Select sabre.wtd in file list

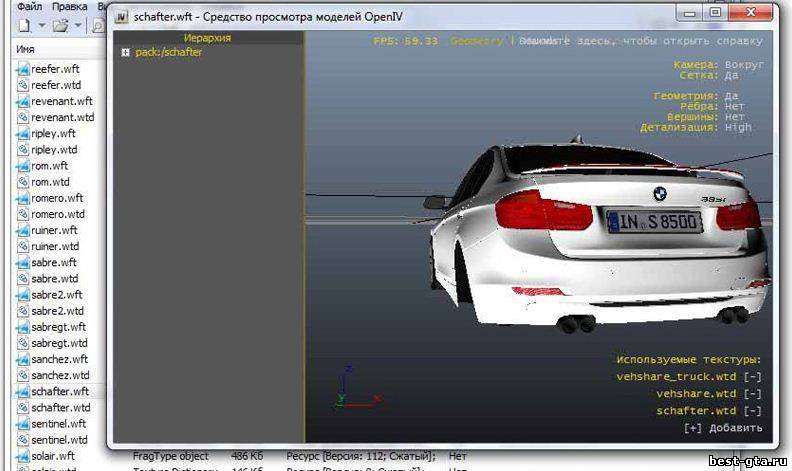[x=55, y=278]
